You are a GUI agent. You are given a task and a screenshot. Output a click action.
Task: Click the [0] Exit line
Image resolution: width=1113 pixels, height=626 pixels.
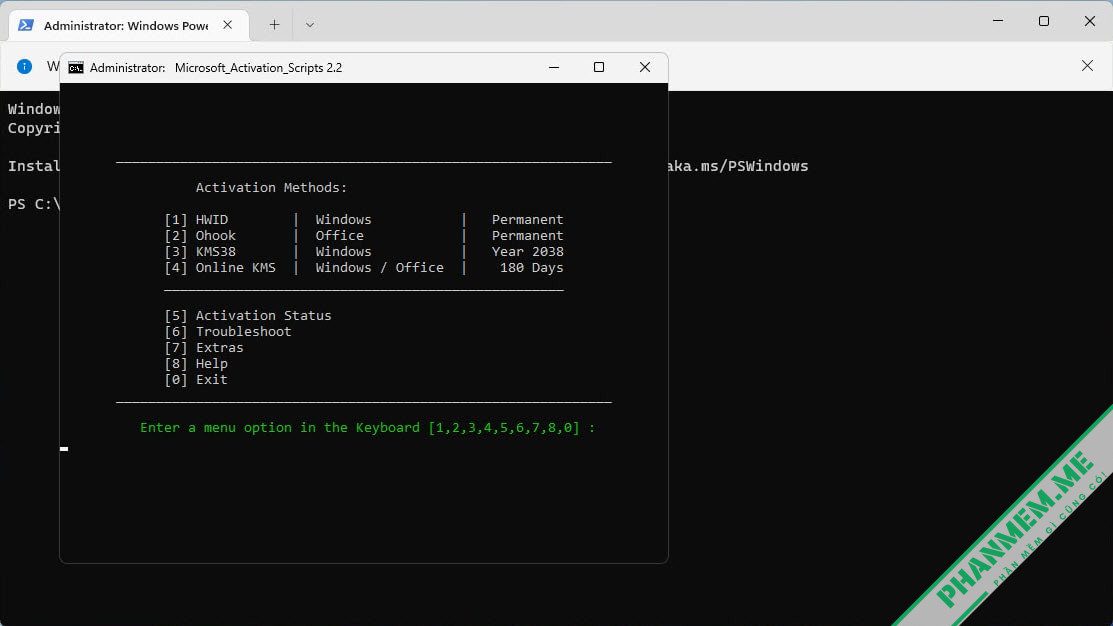pyautogui.click(x=196, y=380)
